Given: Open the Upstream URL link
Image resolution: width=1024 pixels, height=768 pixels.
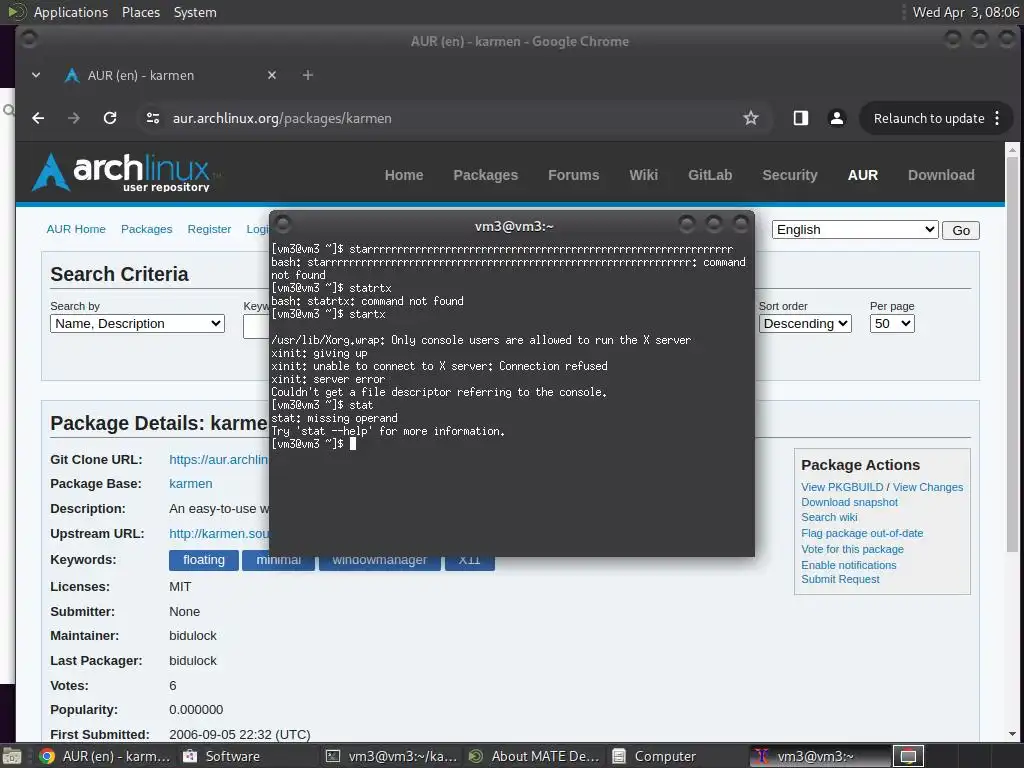Looking at the screenshot, I should click(x=218, y=534).
